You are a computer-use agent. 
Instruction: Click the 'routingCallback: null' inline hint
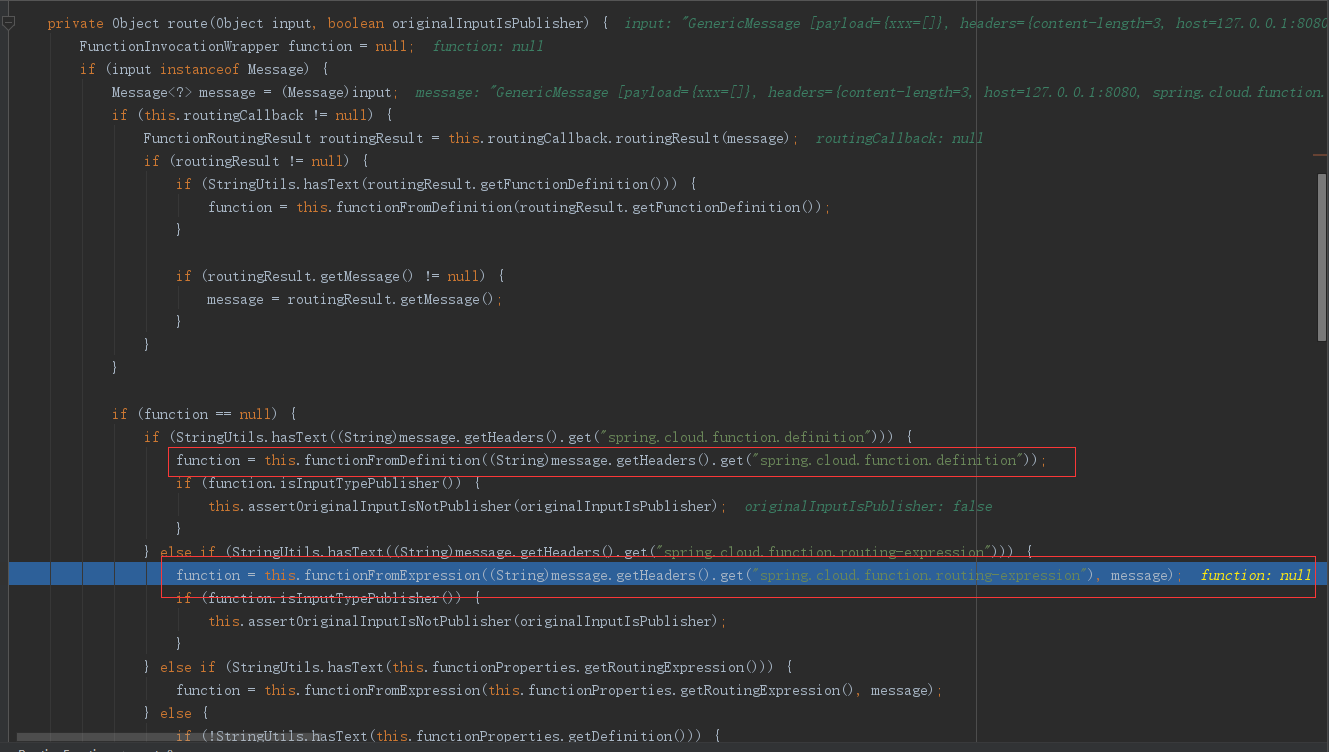[x=899, y=138]
